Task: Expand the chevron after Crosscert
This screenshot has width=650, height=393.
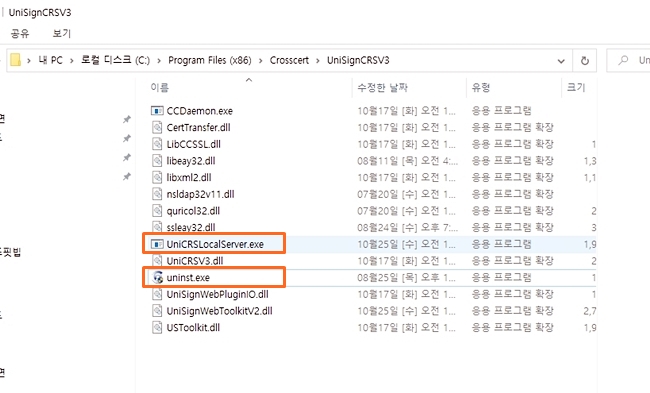Action: pos(318,61)
